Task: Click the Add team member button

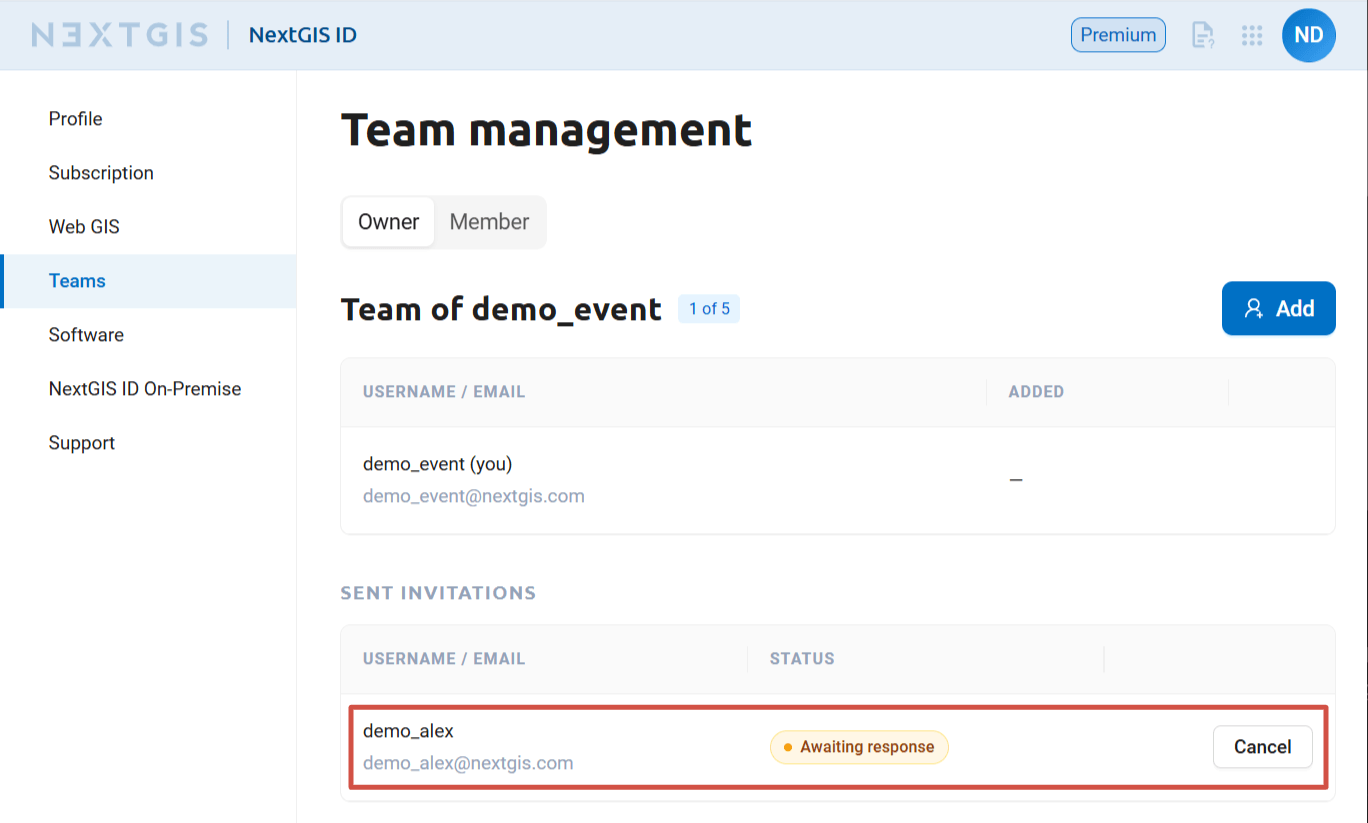Action: click(1278, 308)
